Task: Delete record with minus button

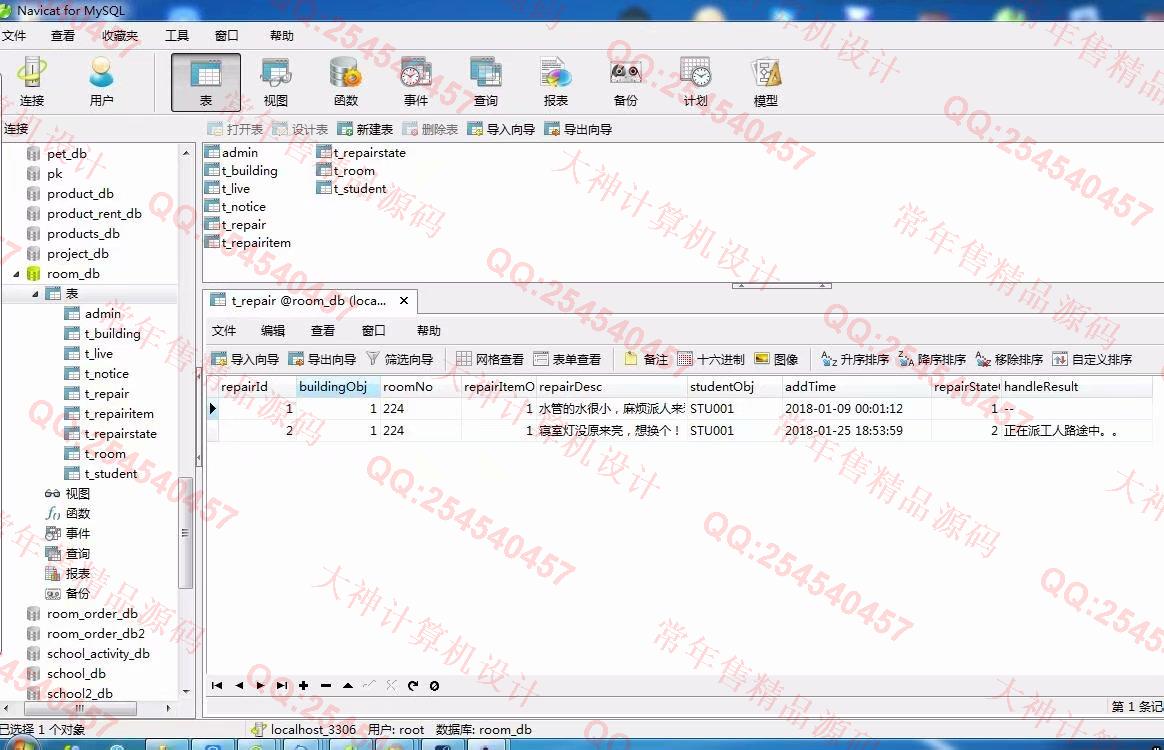Action: 326,685
